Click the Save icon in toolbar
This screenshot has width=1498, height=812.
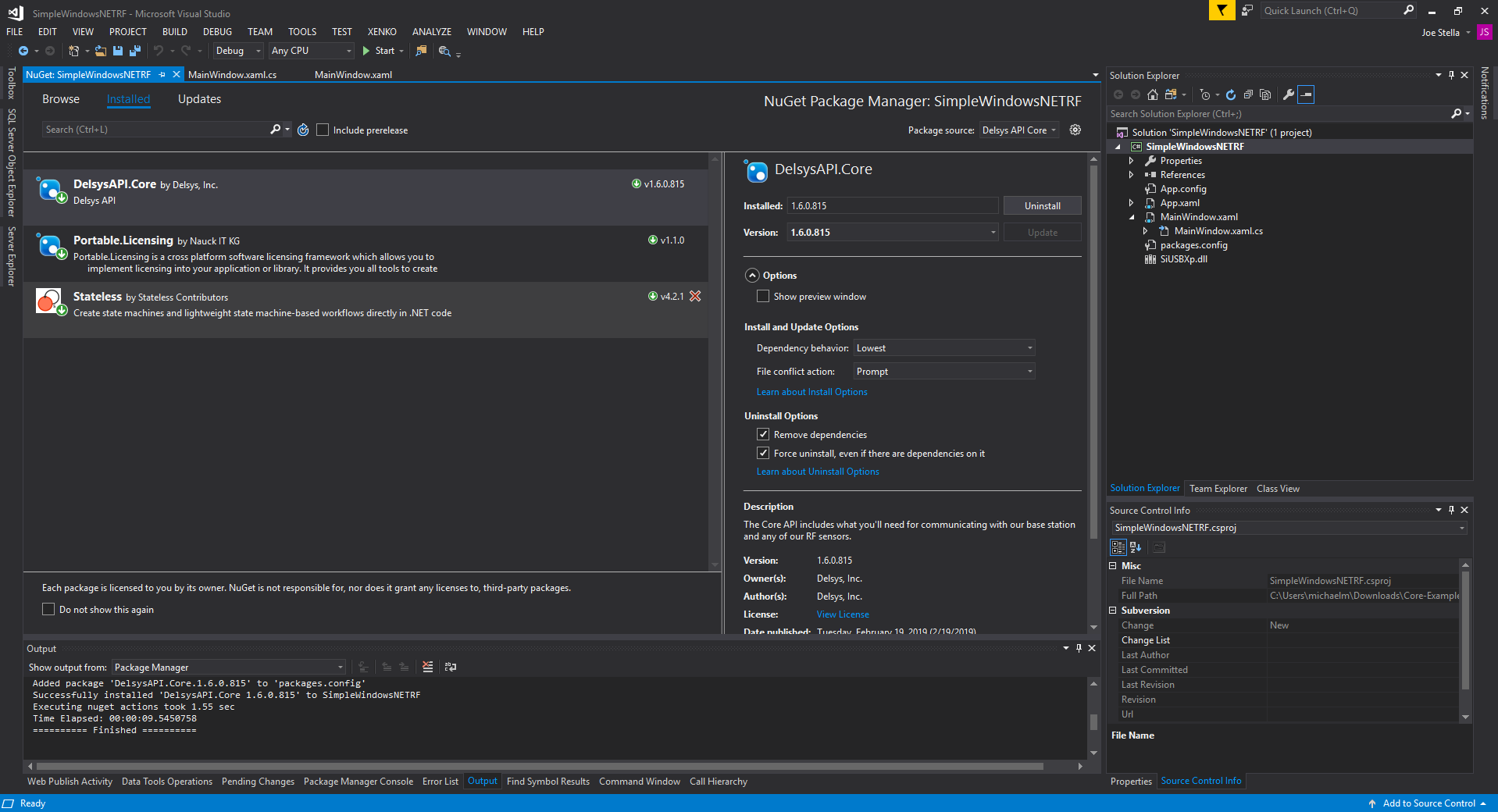coord(118,51)
